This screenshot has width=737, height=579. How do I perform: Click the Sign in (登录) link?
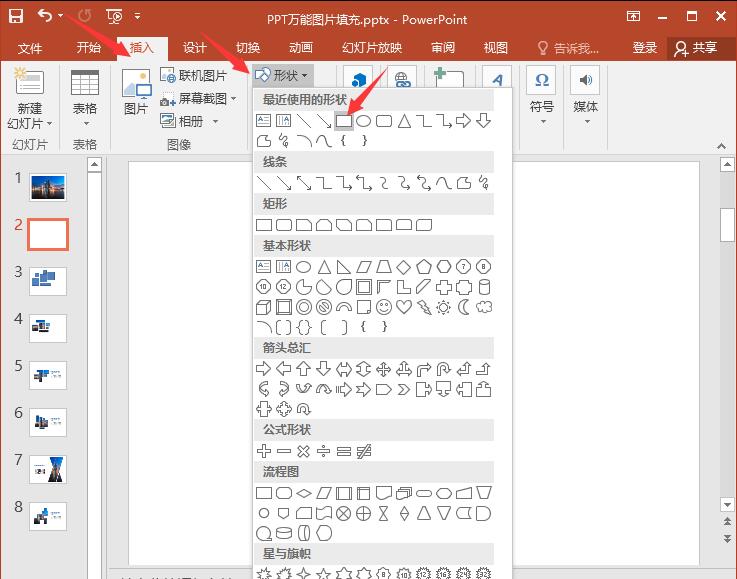[644, 48]
